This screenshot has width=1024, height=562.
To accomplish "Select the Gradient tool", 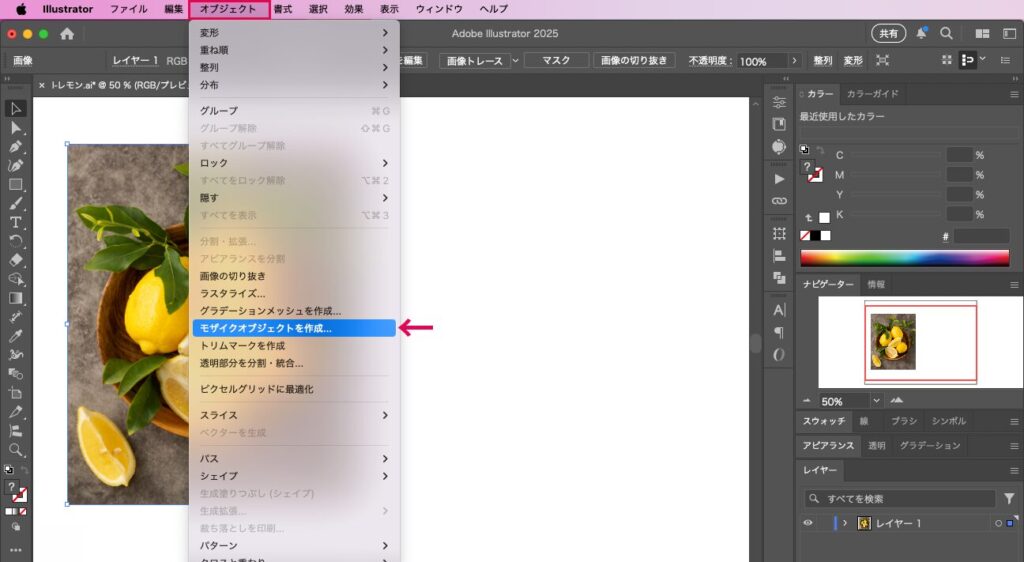I will click(16, 298).
